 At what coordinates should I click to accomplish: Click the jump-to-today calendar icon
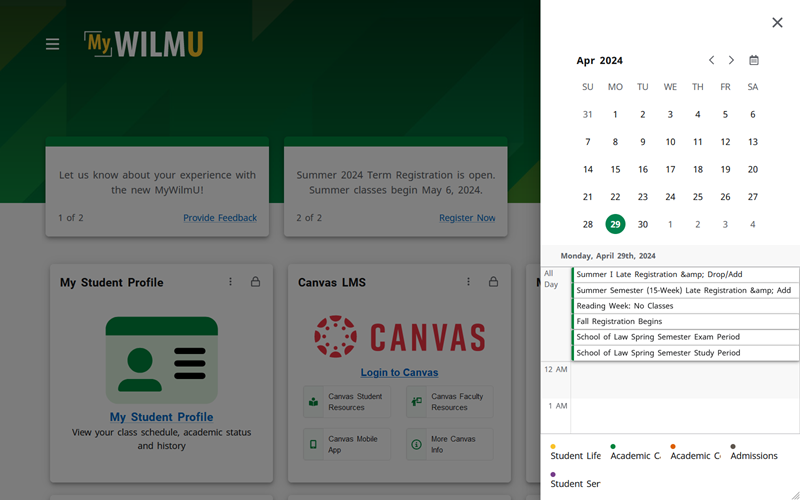click(x=754, y=60)
